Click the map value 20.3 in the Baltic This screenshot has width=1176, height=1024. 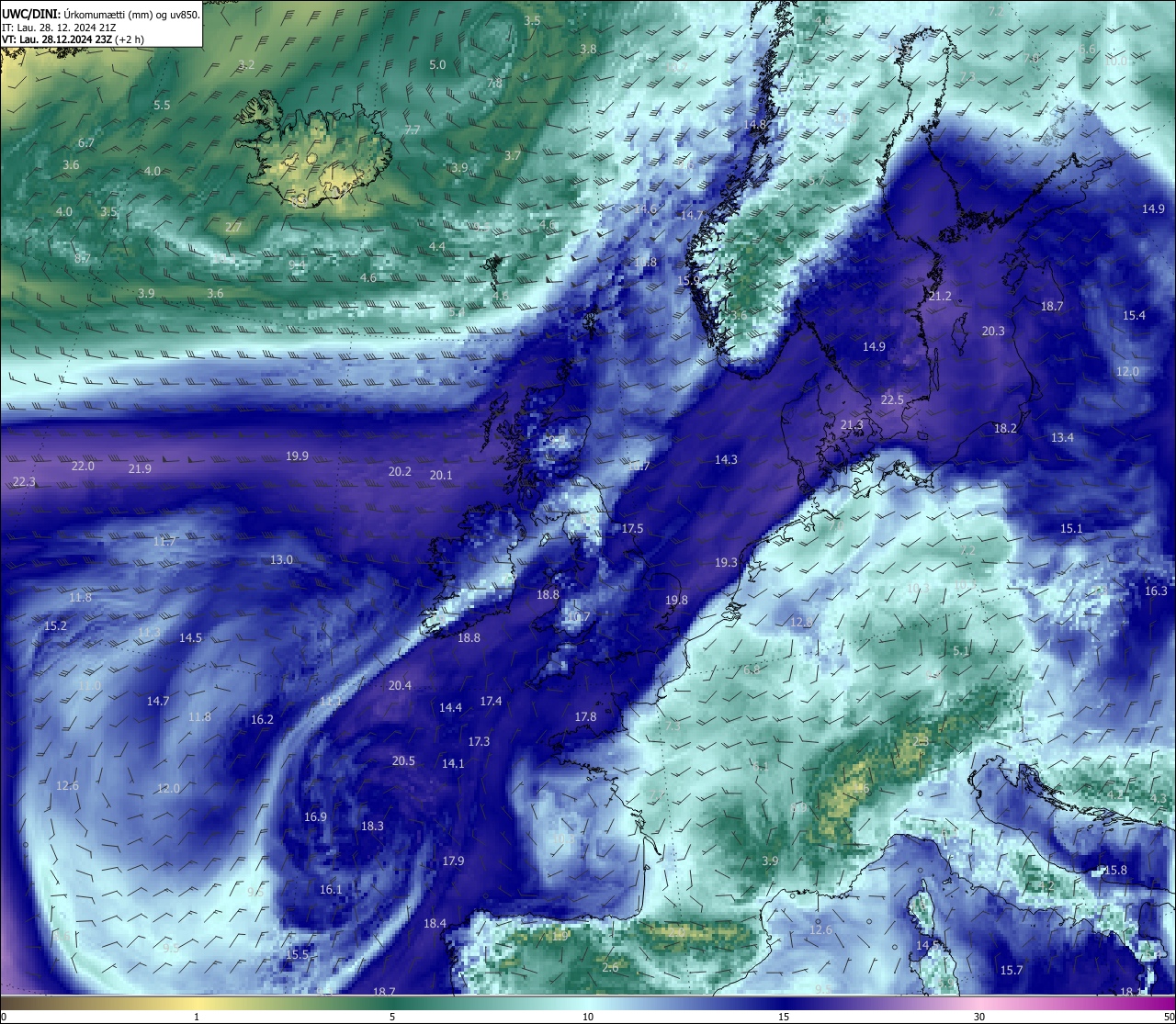point(993,332)
